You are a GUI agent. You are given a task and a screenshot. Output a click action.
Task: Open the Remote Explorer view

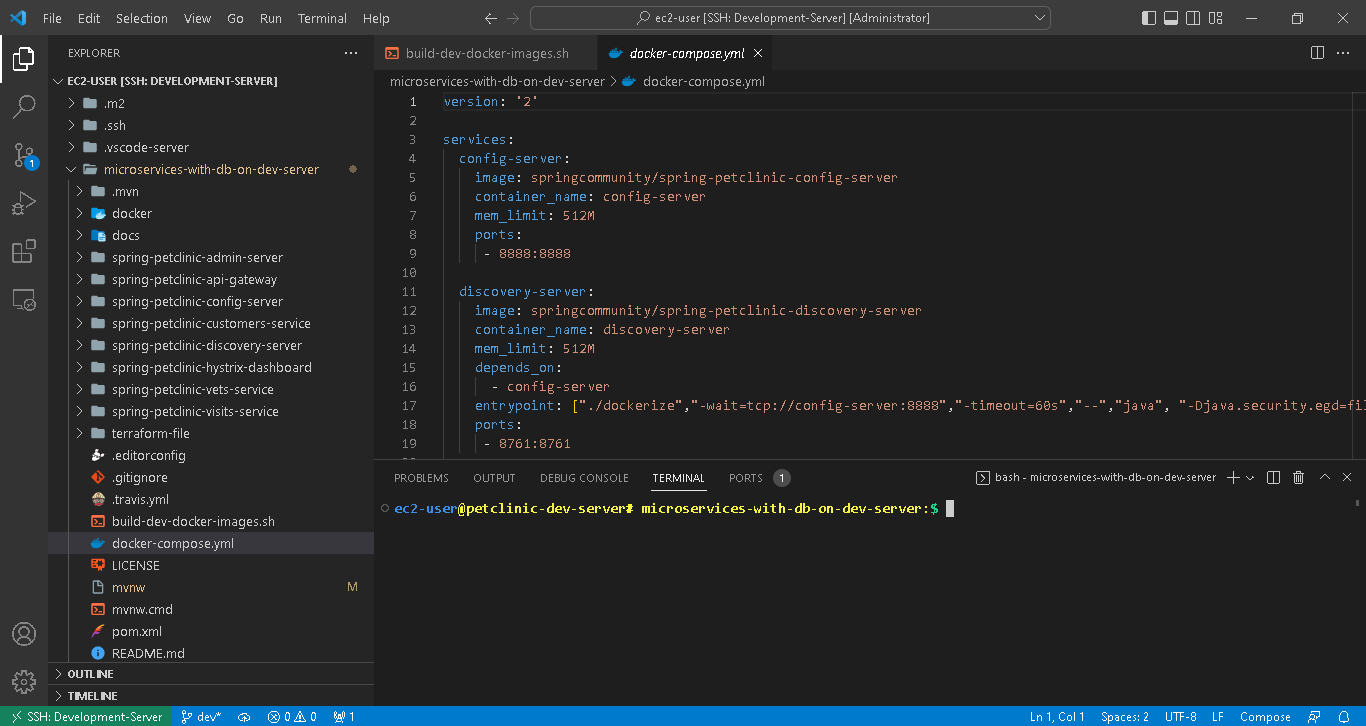(x=24, y=300)
